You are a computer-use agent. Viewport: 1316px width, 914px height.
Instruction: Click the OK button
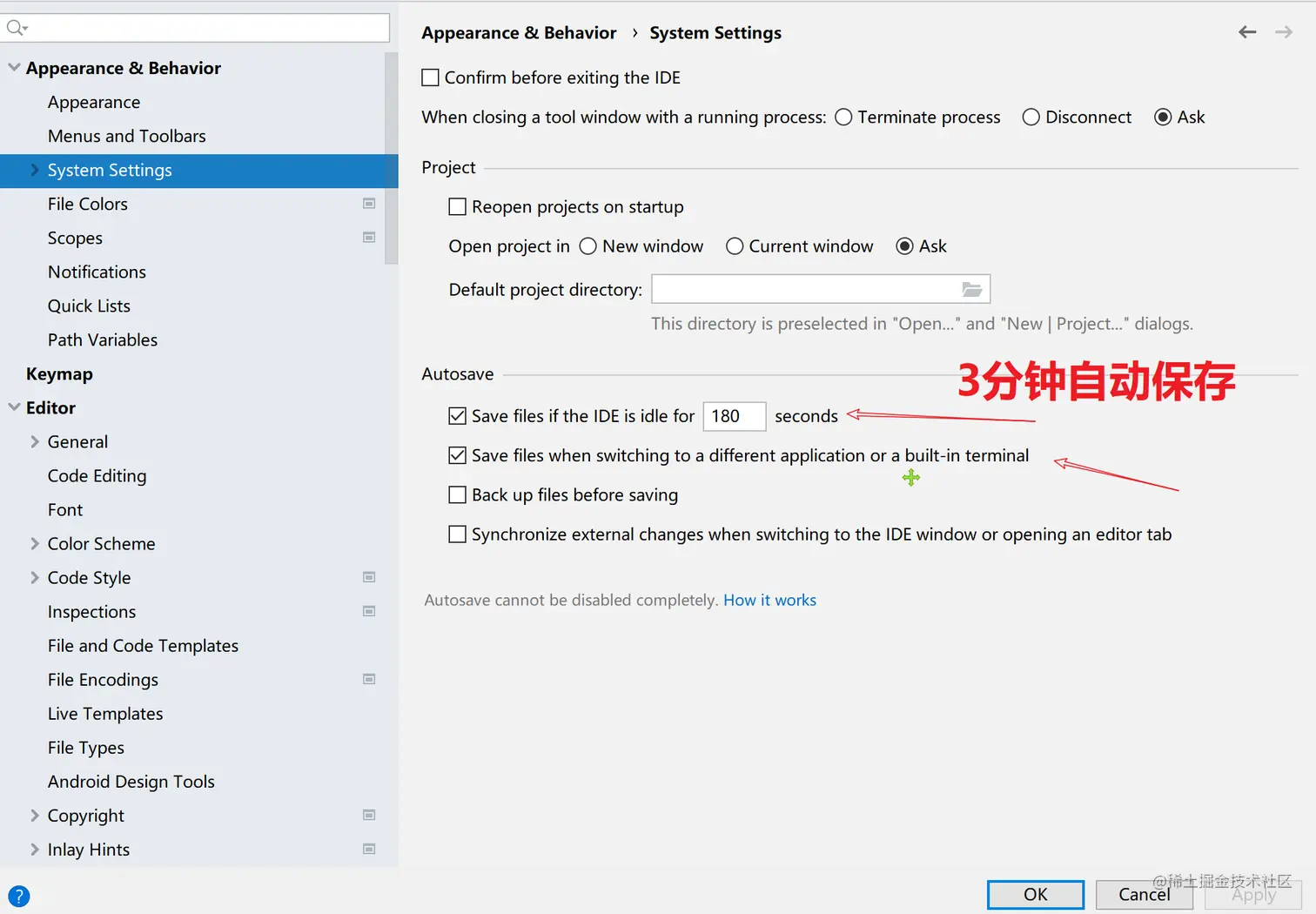pos(1036,894)
